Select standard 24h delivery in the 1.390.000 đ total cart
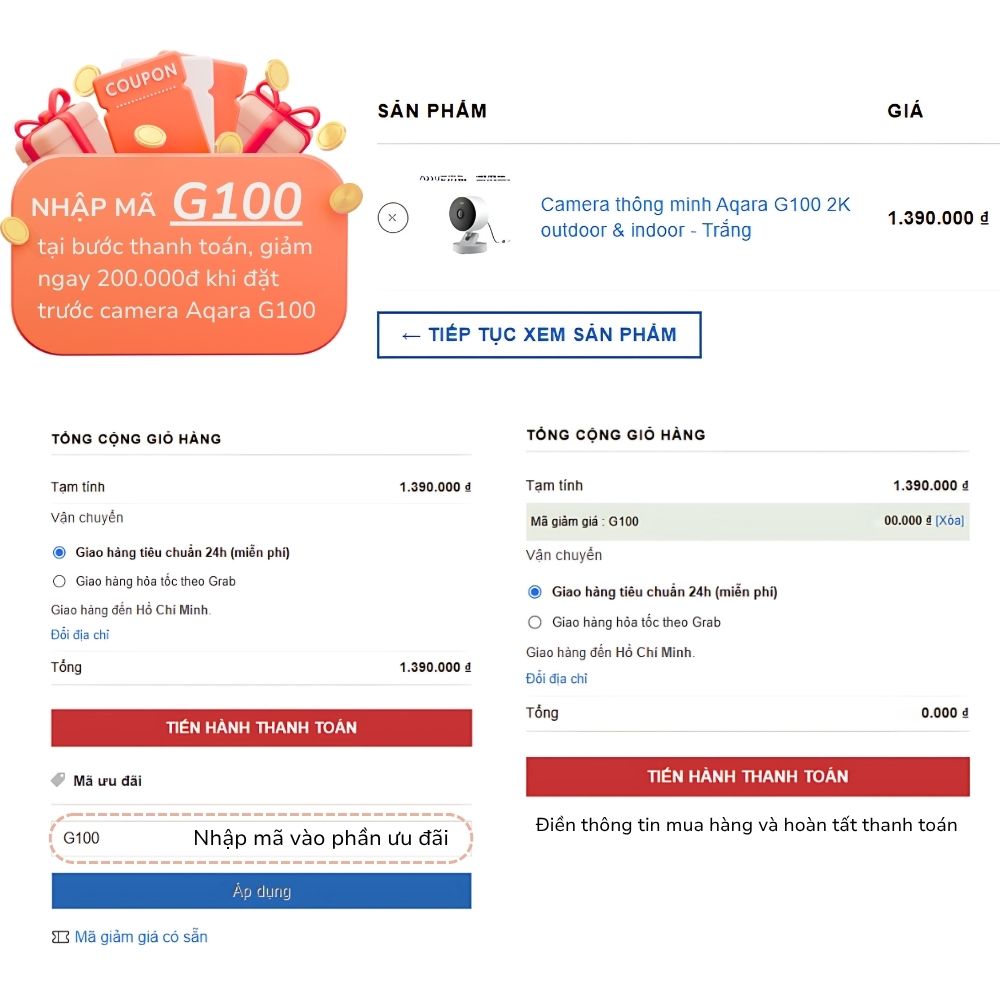The width and height of the screenshot is (1000, 1000). (x=59, y=552)
